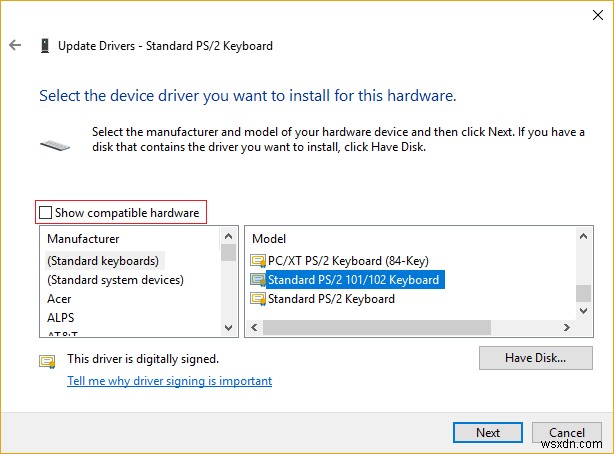The width and height of the screenshot is (614, 454).
Task: Click the keyboard device icon beside the title
Action: (x=44, y=46)
